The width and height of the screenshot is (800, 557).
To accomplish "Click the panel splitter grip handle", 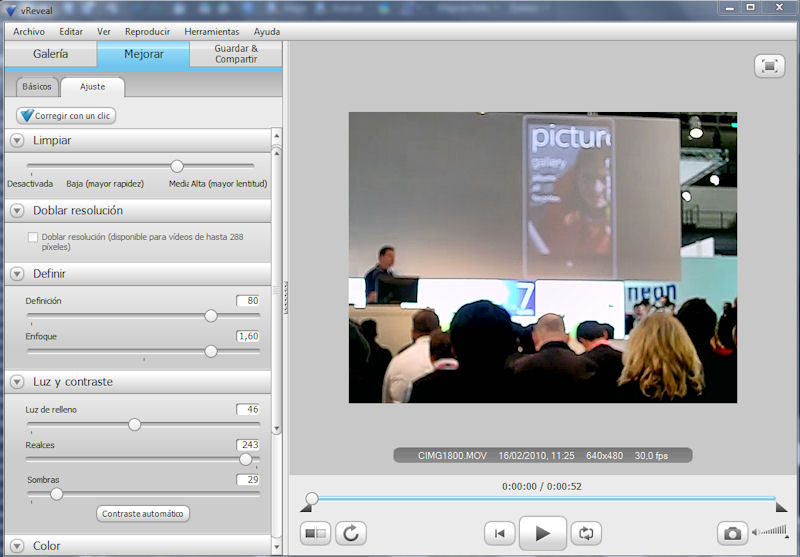I will [x=286, y=297].
